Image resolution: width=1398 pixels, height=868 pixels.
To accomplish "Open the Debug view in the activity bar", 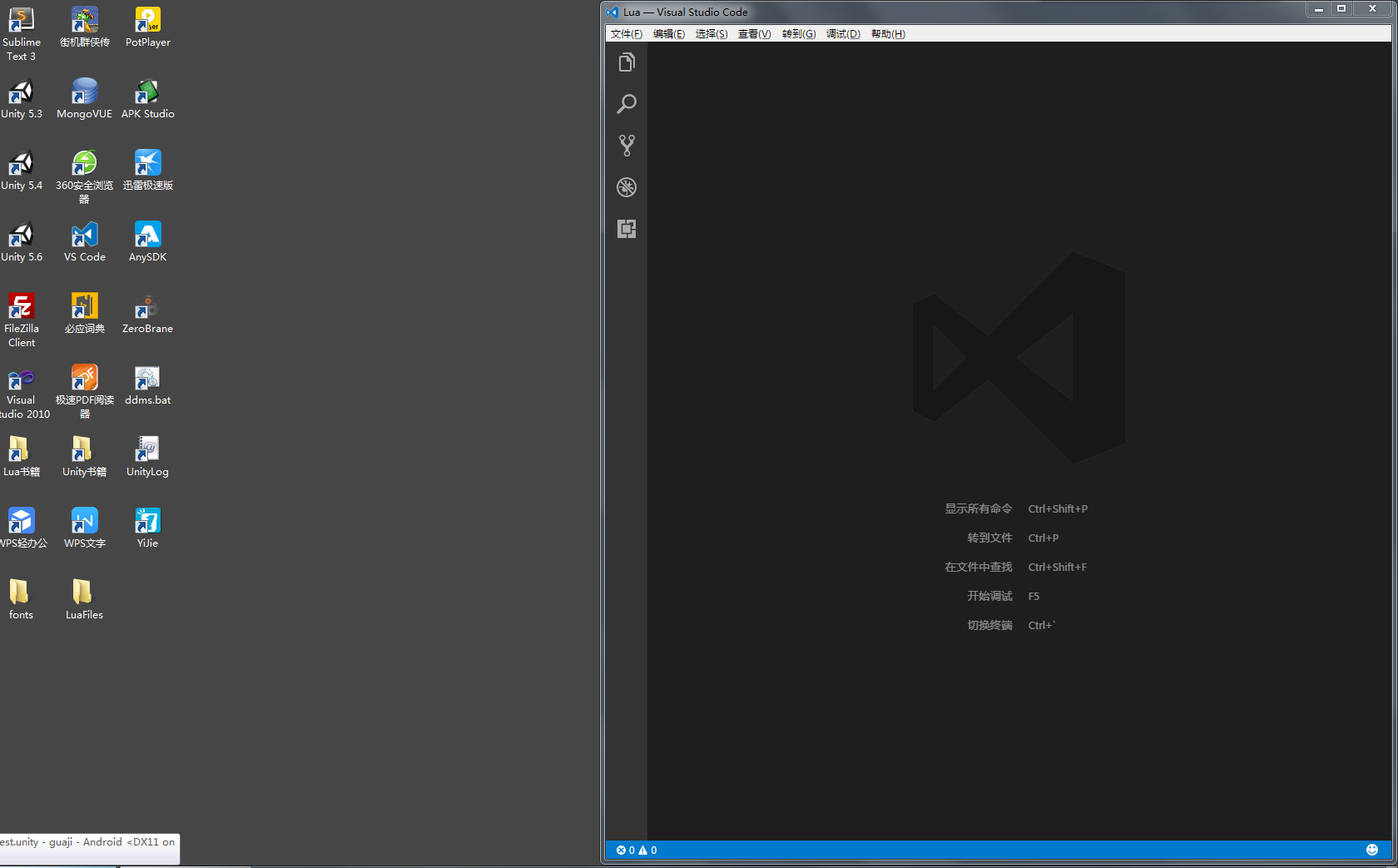I will [627, 187].
